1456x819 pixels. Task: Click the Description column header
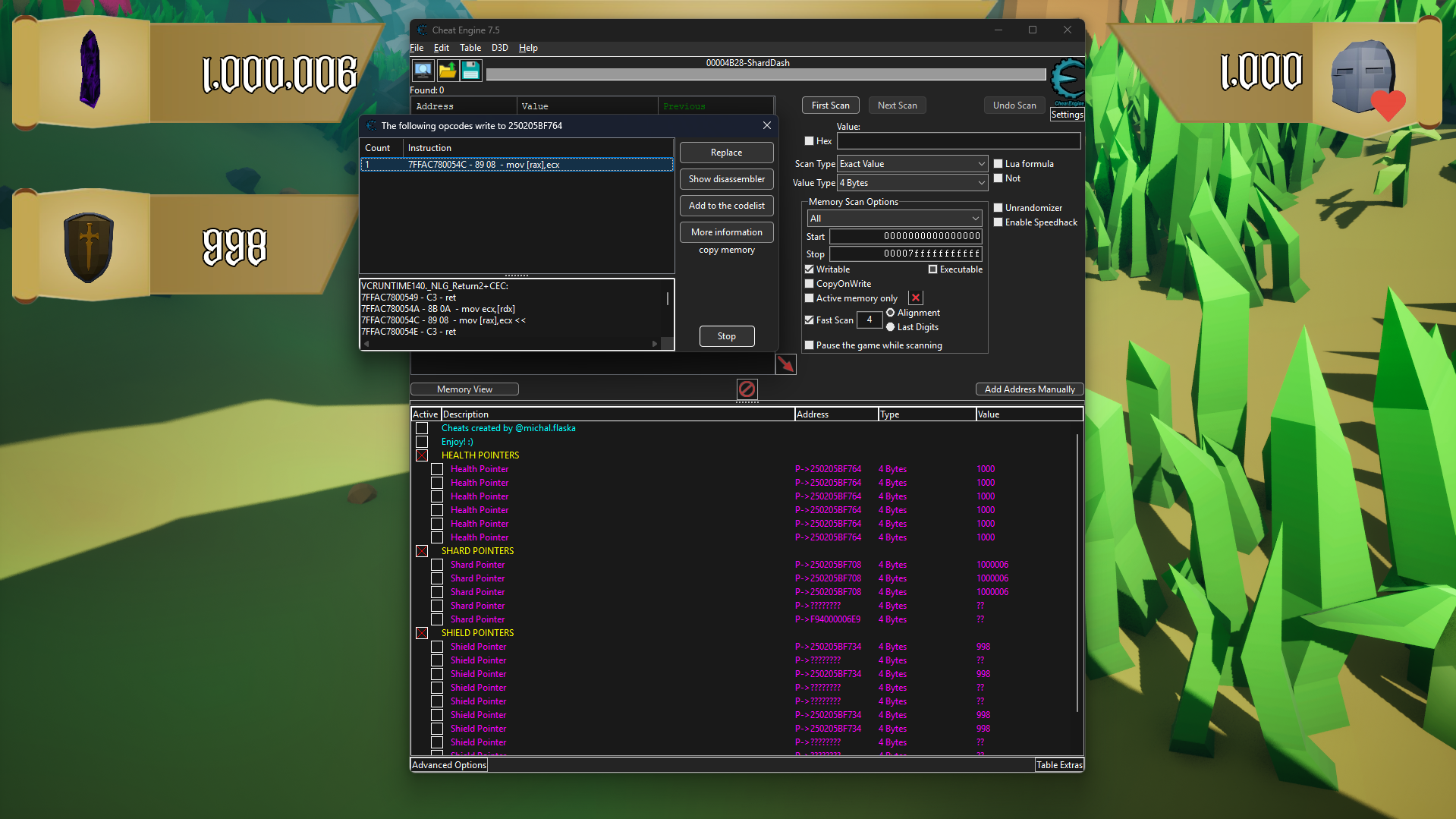coord(618,414)
